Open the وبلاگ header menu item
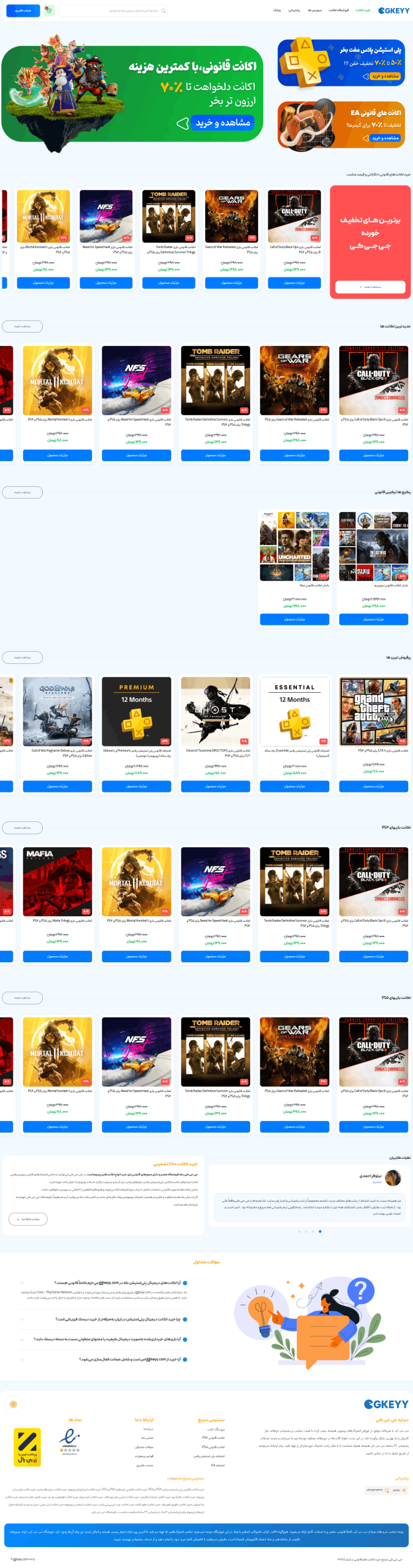 click(276, 10)
